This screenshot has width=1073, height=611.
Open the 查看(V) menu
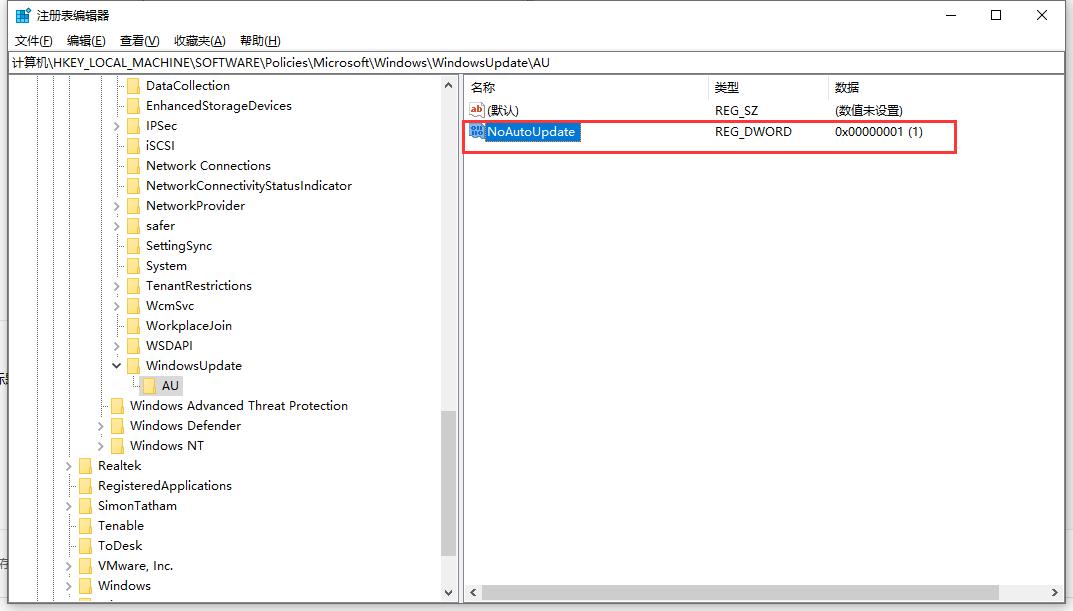click(x=140, y=41)
